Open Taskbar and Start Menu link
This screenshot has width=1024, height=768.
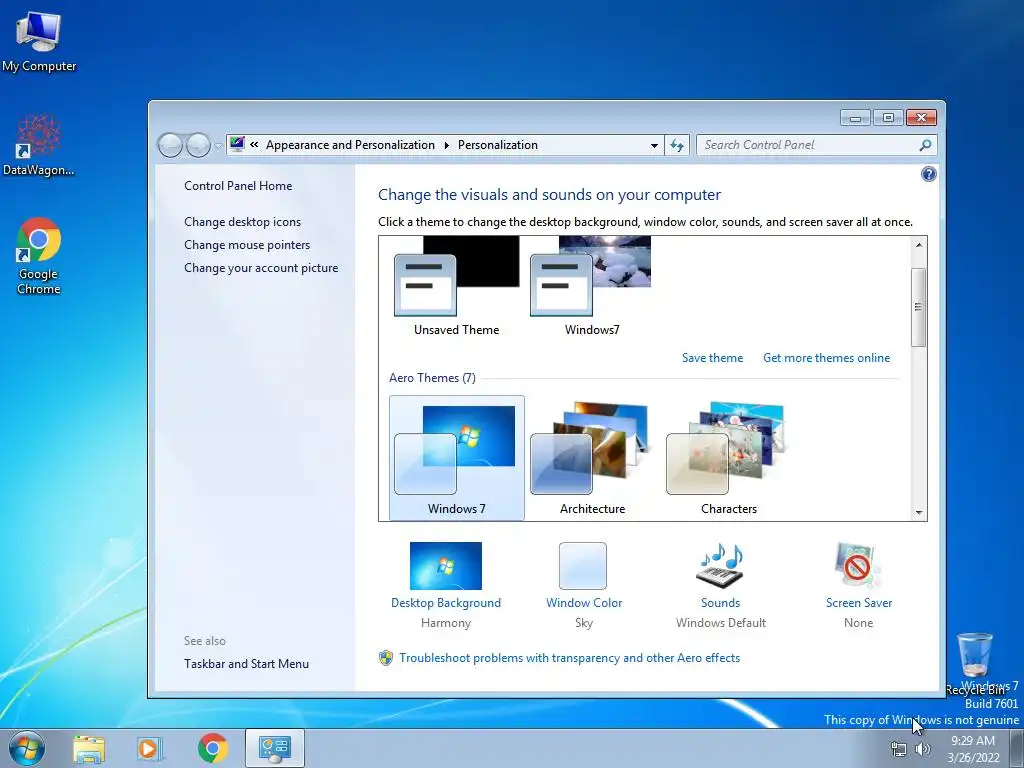[x=246, y=664]
